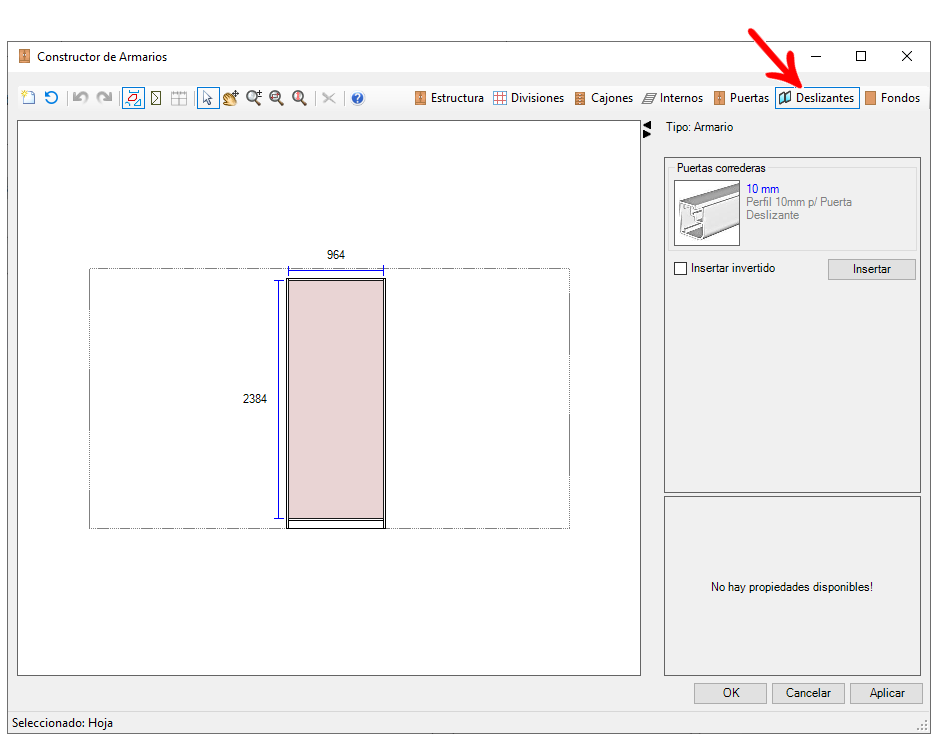This screenshot has width=935, height=738.
Task: Click the zoom in/out magnifier
Action: pos(254,98)
